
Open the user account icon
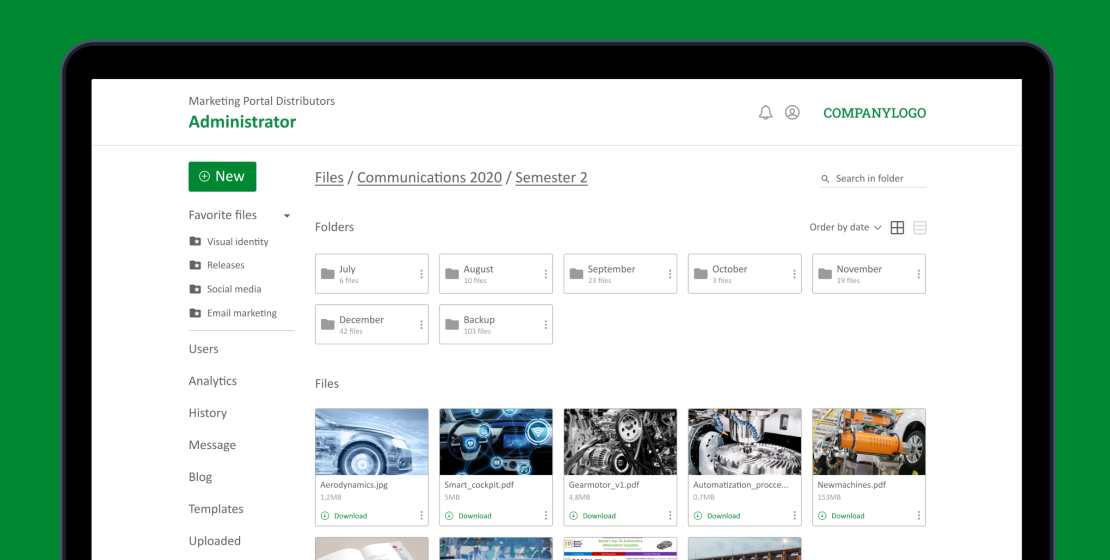[x=792, y=113]
